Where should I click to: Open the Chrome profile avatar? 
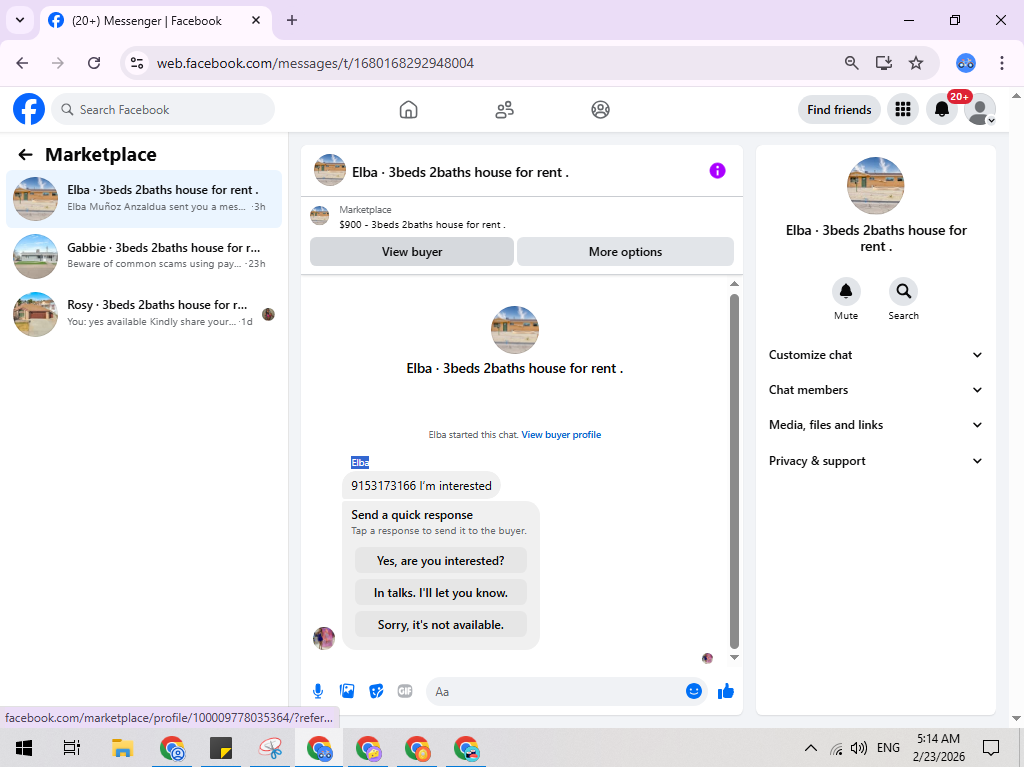965,63
